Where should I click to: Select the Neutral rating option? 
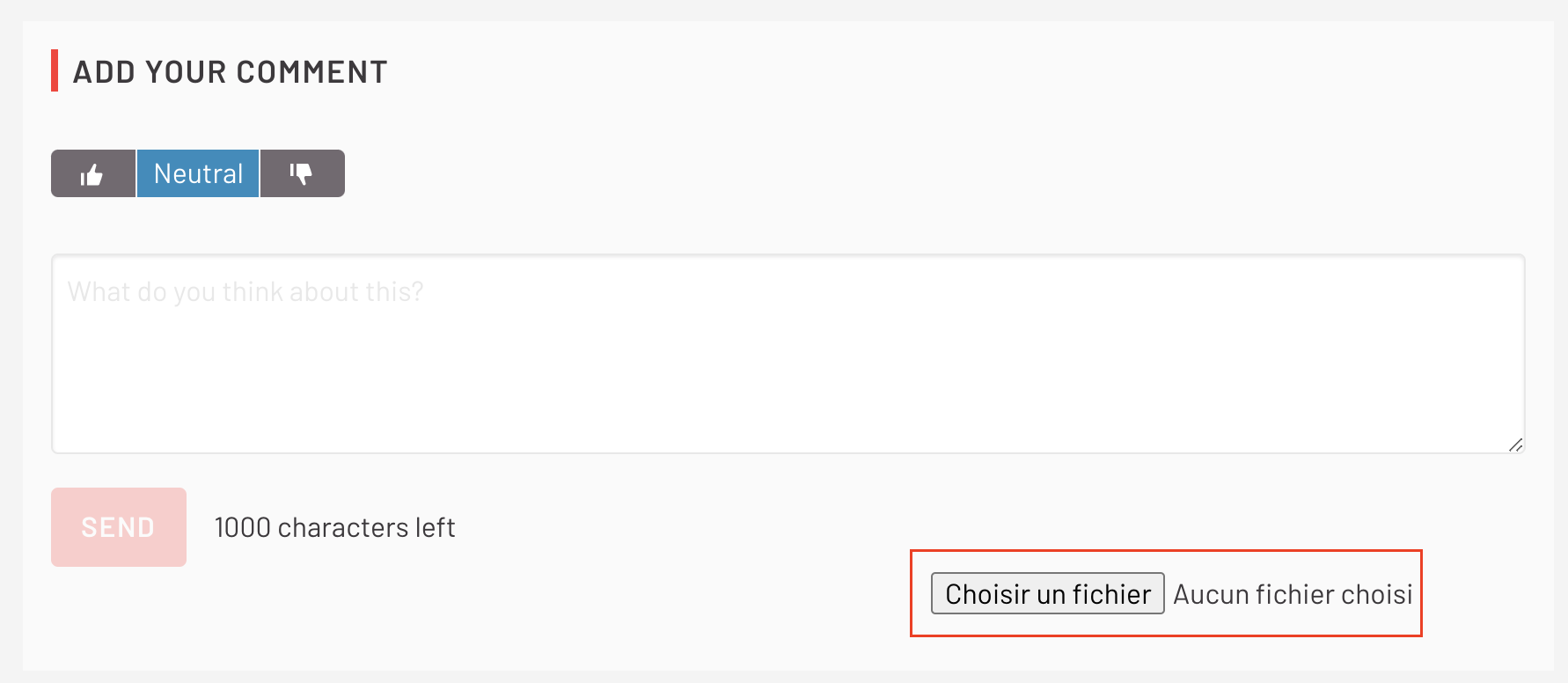click(x=198, y=174)
